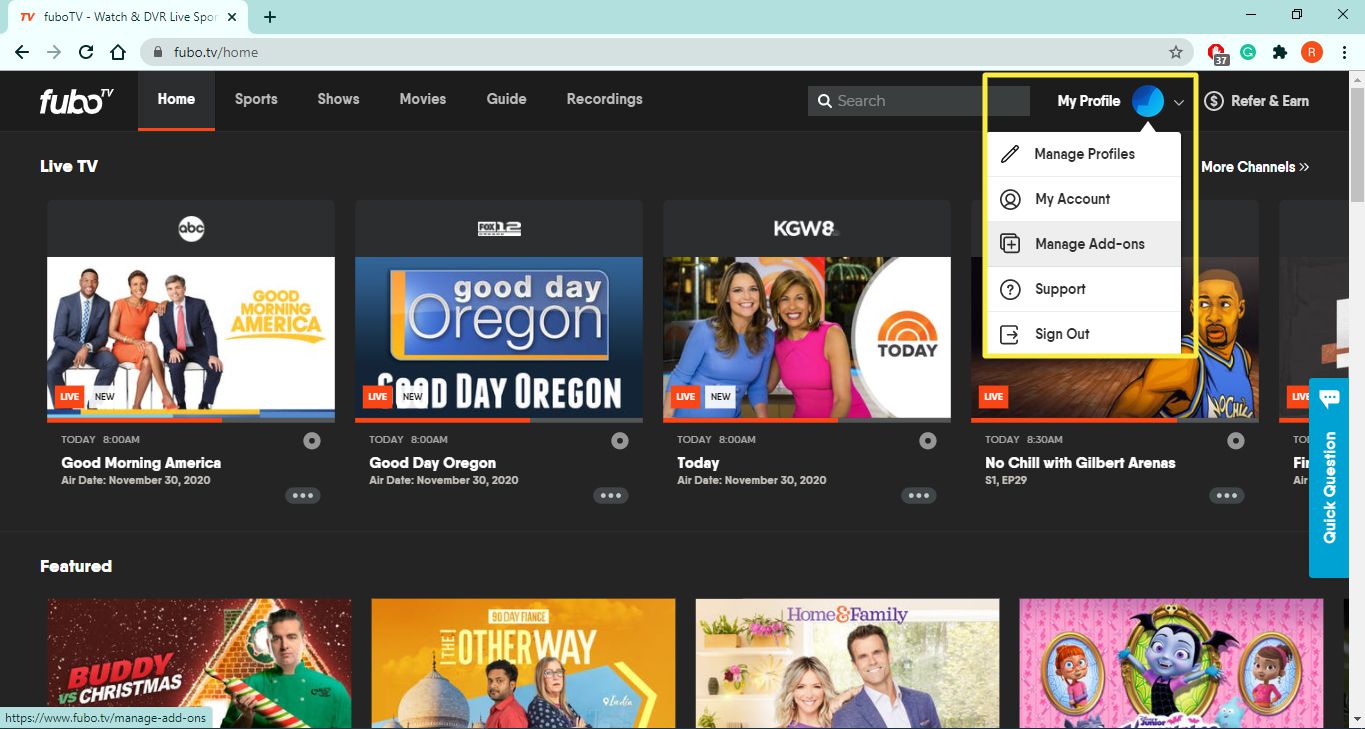Open the three-dot menu under Today

(919, 495)
